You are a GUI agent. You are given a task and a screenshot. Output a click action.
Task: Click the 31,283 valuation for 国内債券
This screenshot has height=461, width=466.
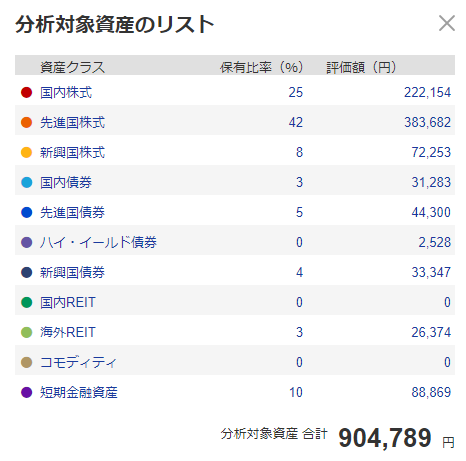point(431,182)
